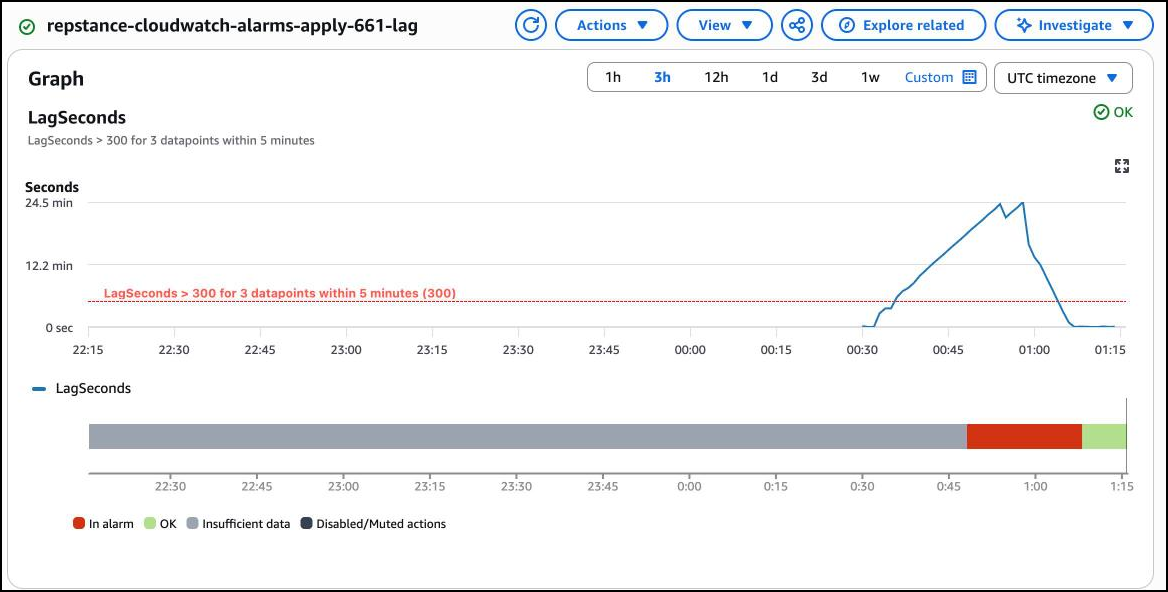Choose the 3d time range
Image resolution: width=1168 pixels, height=592 pixels.
819,77
